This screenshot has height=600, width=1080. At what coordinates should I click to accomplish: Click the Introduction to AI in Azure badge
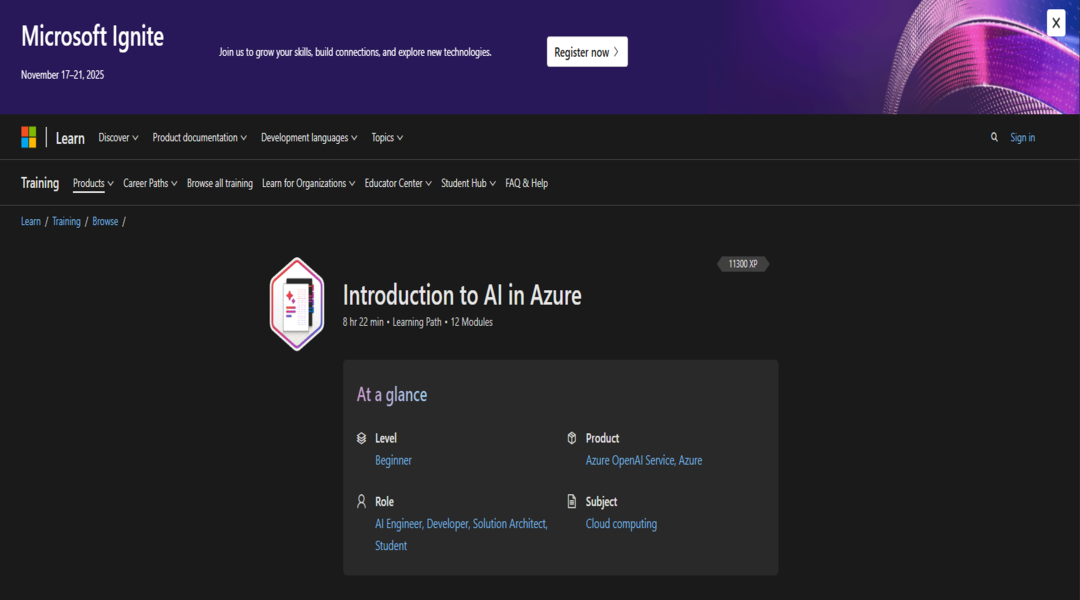297,304
